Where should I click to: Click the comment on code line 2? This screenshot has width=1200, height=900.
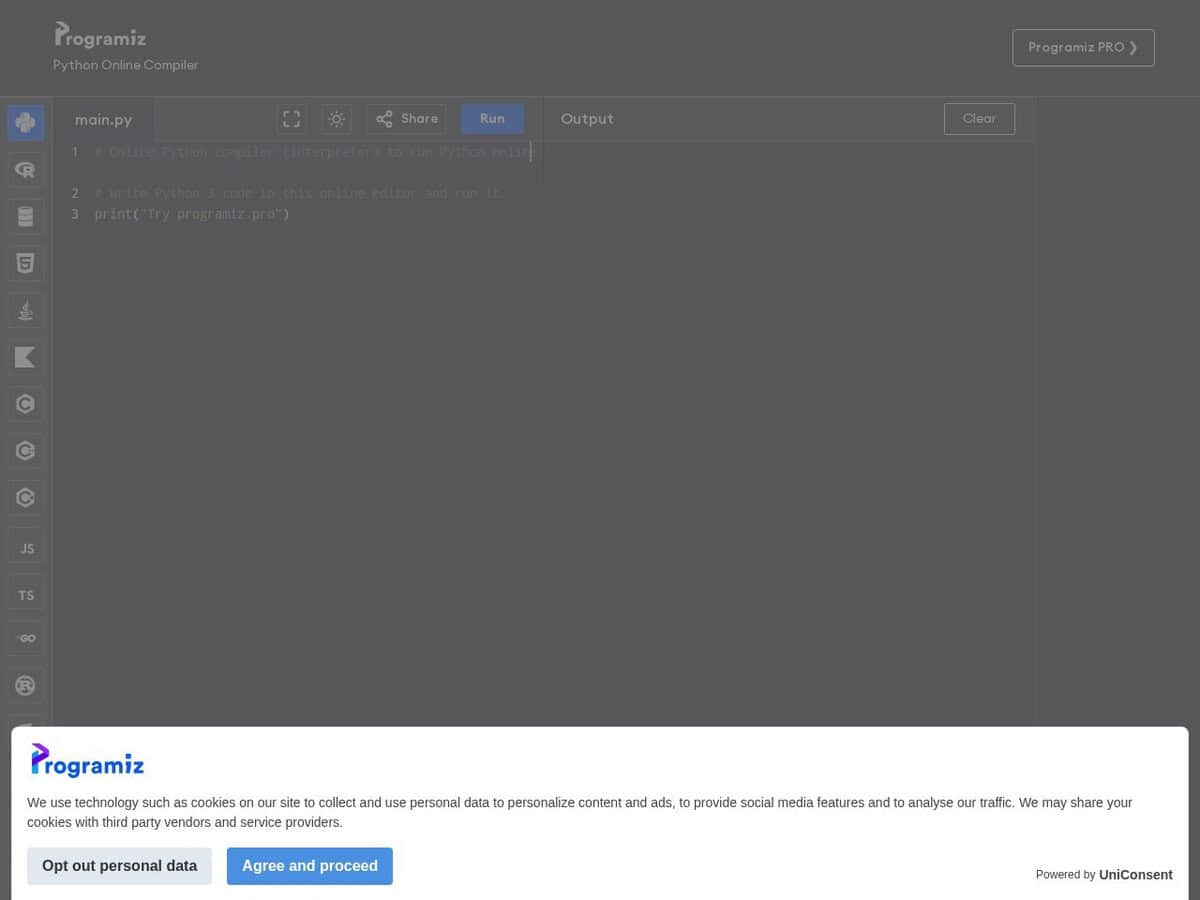pyautogui.click(x=298, y=193)
